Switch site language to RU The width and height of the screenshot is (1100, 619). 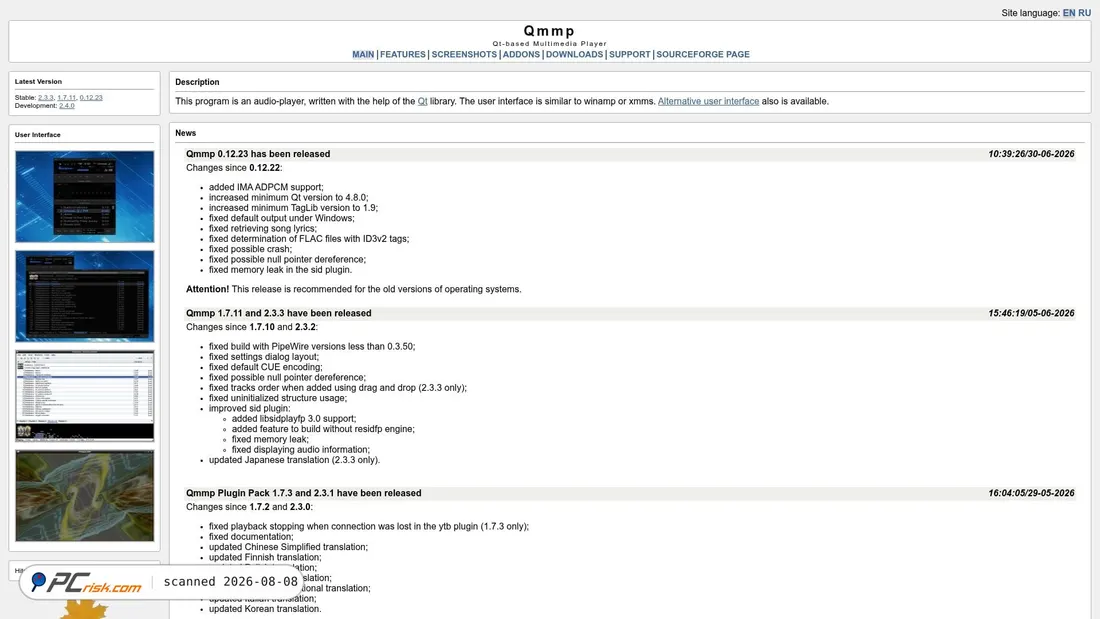tap(1085, 13)
